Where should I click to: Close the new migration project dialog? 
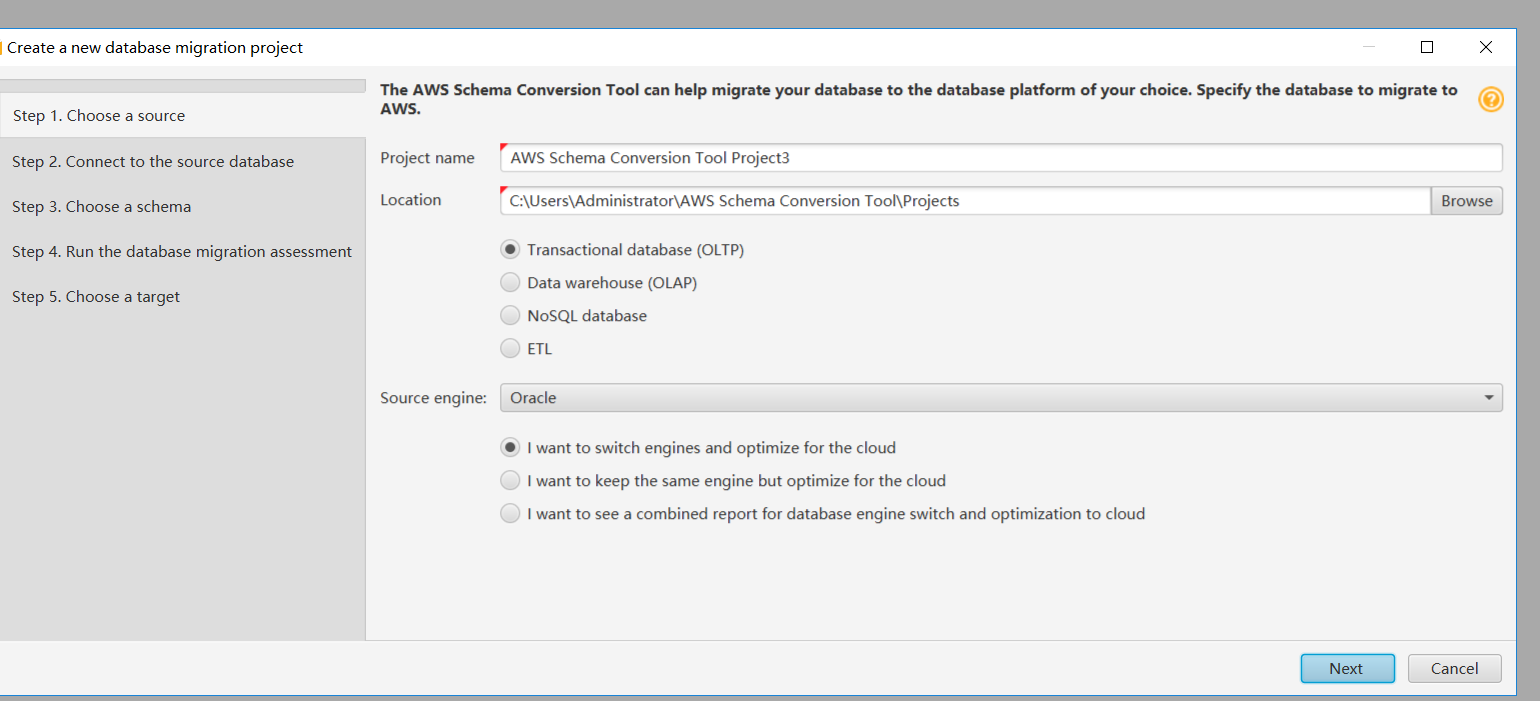[1486, 47]
